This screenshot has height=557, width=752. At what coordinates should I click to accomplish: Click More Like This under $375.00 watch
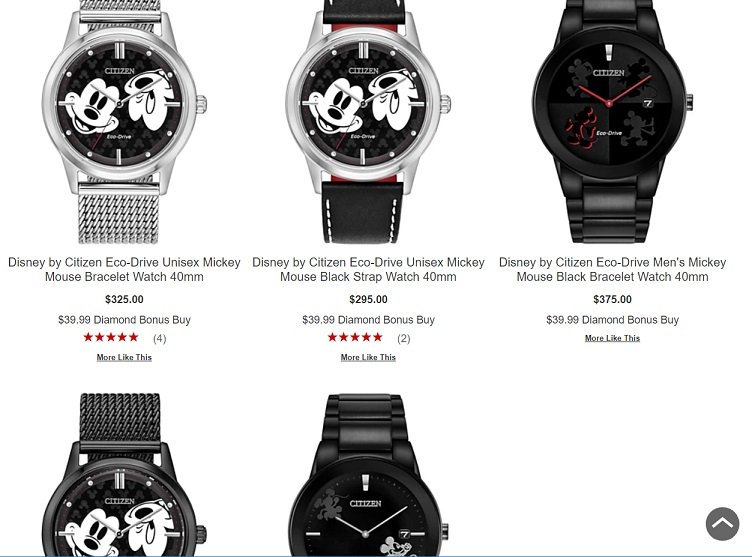(x=612, y=338)
